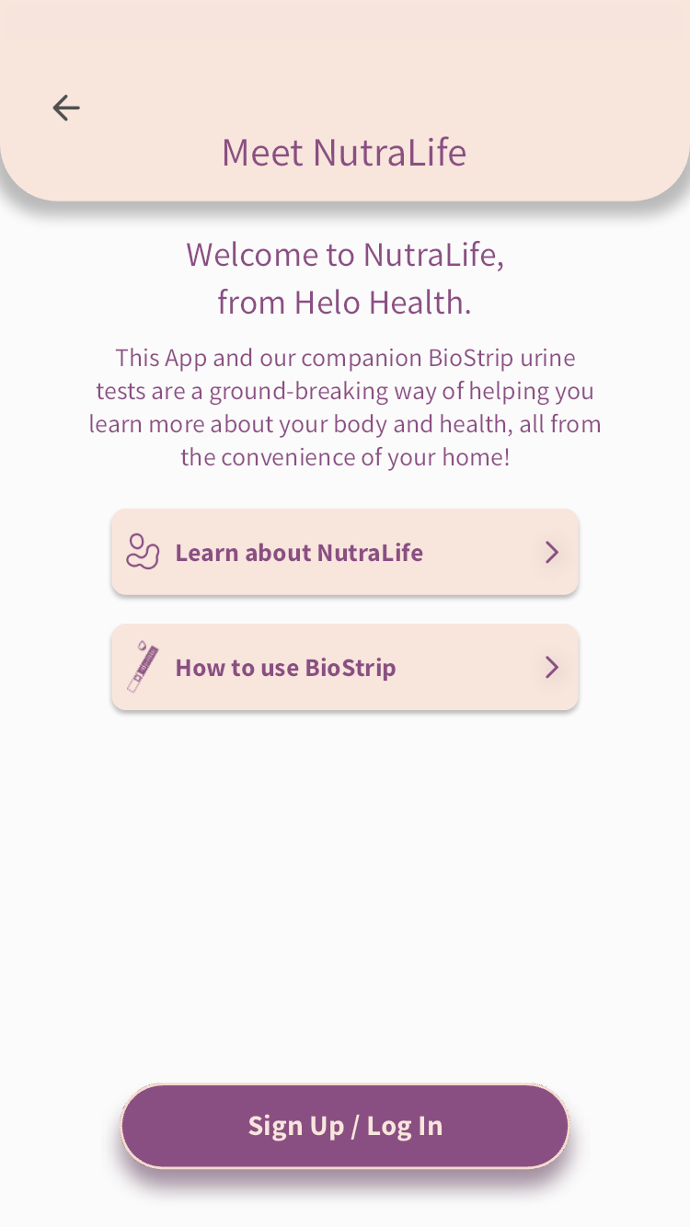Click the "Meet NutraLife" header title
Screen dimensions: 690x1227
[x=344, y=152]
